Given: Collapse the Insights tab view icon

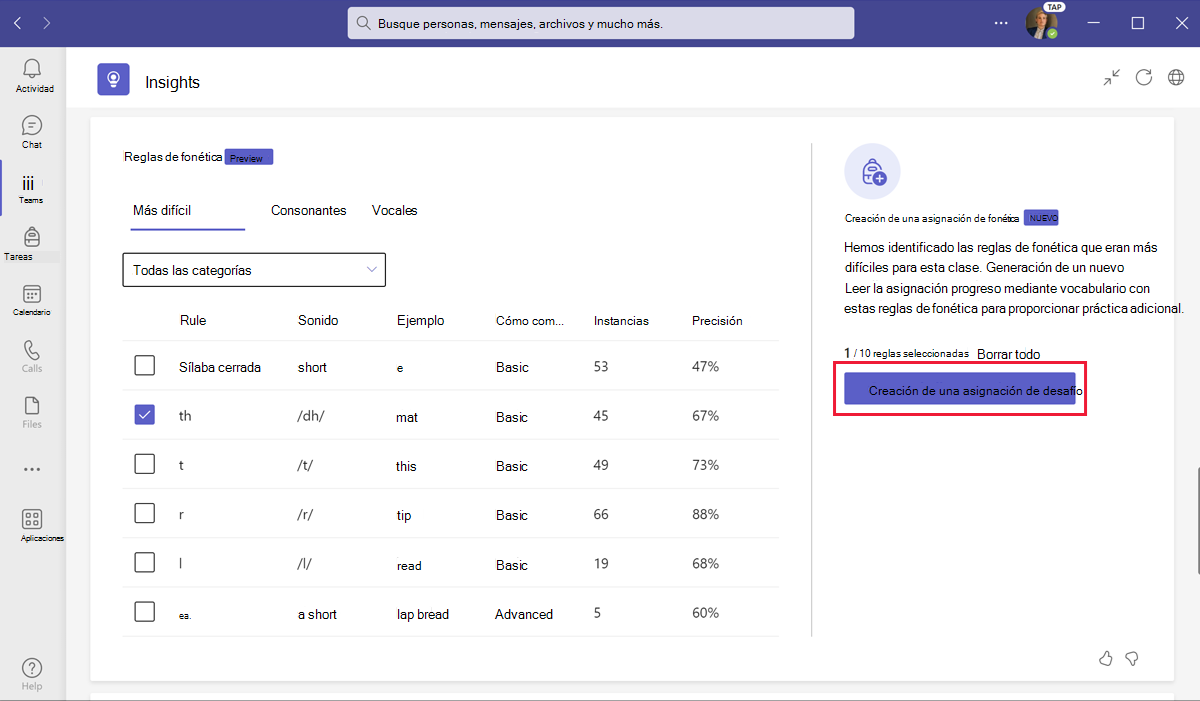Looking at the screenshot, I should click(1112, 77).
